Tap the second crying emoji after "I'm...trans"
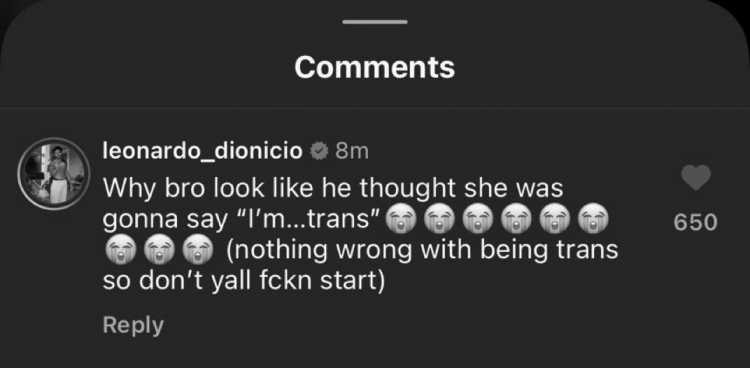Image resolution: width=750 pixels, height=368 pixels. [x=440, y=220]
